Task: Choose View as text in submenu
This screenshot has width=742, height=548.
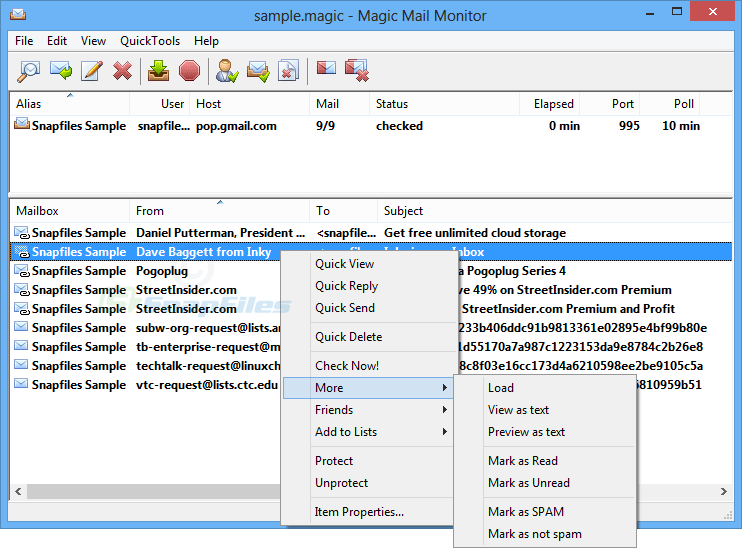Action: [x=545, y=410]
